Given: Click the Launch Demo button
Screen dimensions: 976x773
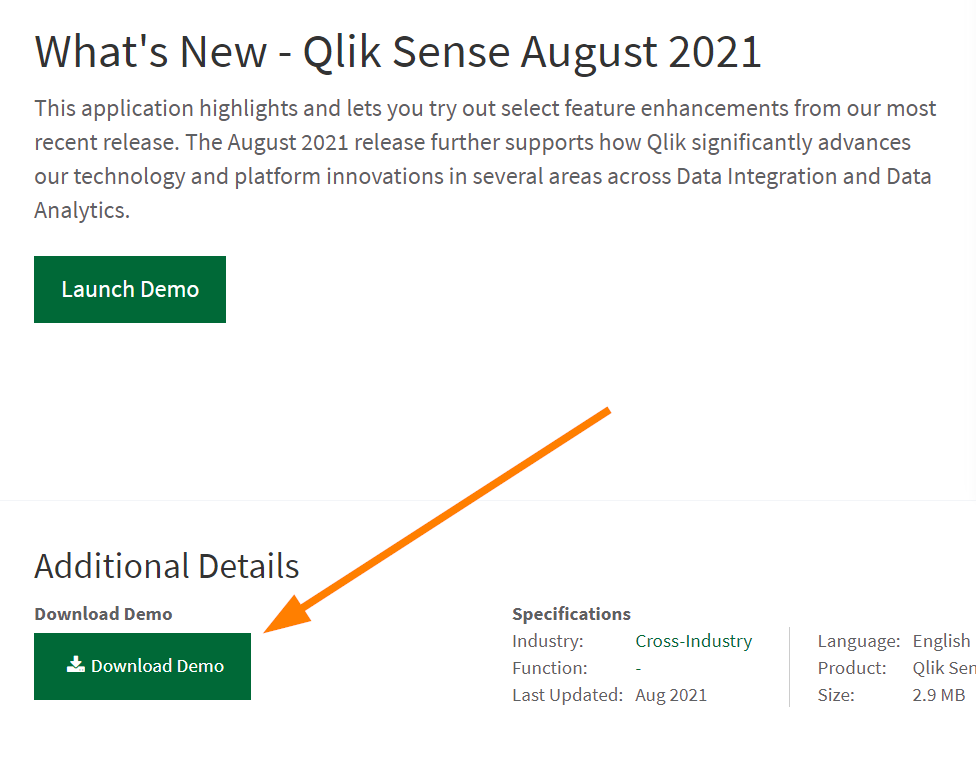Looking at the screenshot, I should click(129, 289).
